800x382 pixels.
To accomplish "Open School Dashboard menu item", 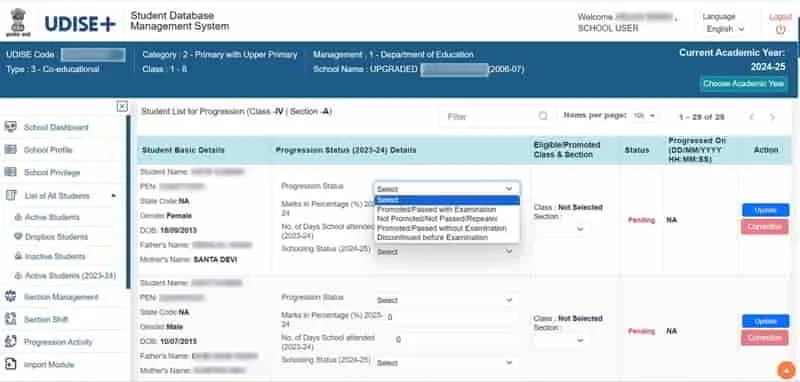I will click(56, 127).
